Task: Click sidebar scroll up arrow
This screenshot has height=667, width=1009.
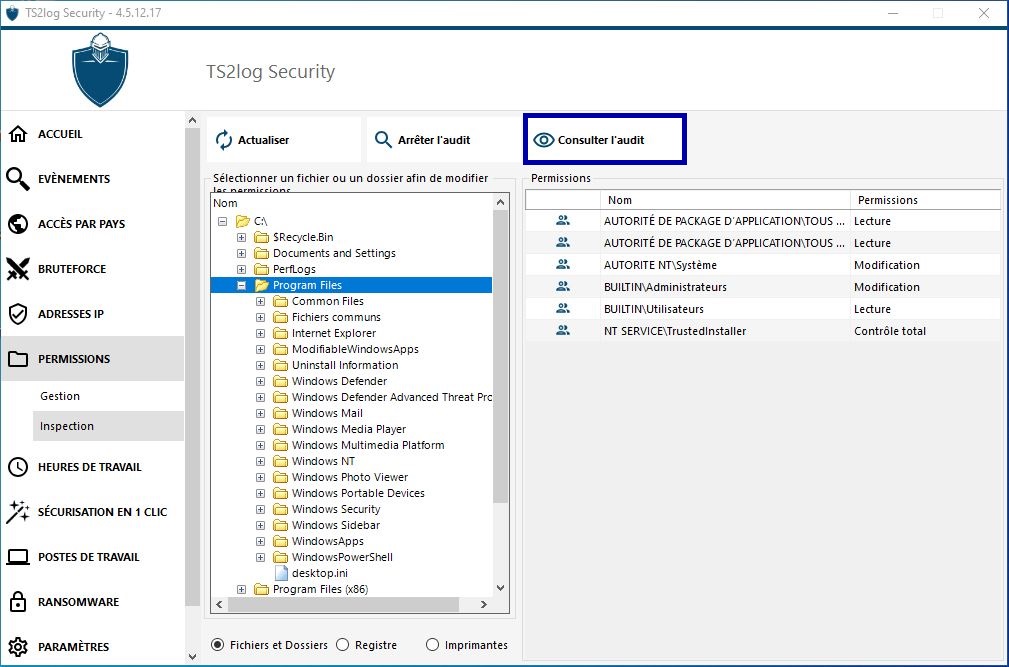Action: (x=192, y=120)
